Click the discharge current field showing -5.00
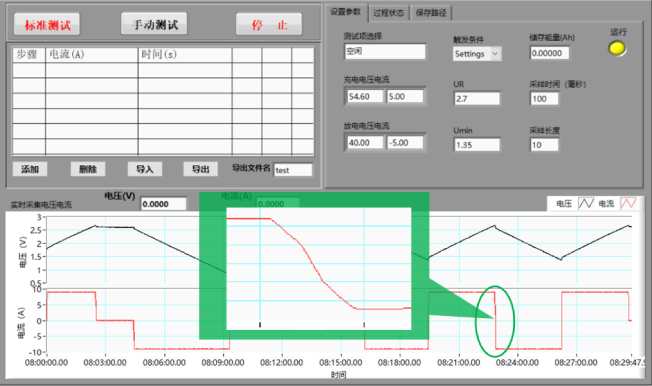The width and height of the screenshot is (652, 386). pos(405,143)
